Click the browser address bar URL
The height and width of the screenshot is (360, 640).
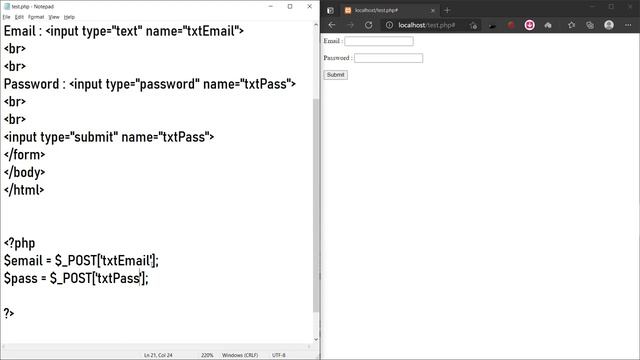coord(427,25)
